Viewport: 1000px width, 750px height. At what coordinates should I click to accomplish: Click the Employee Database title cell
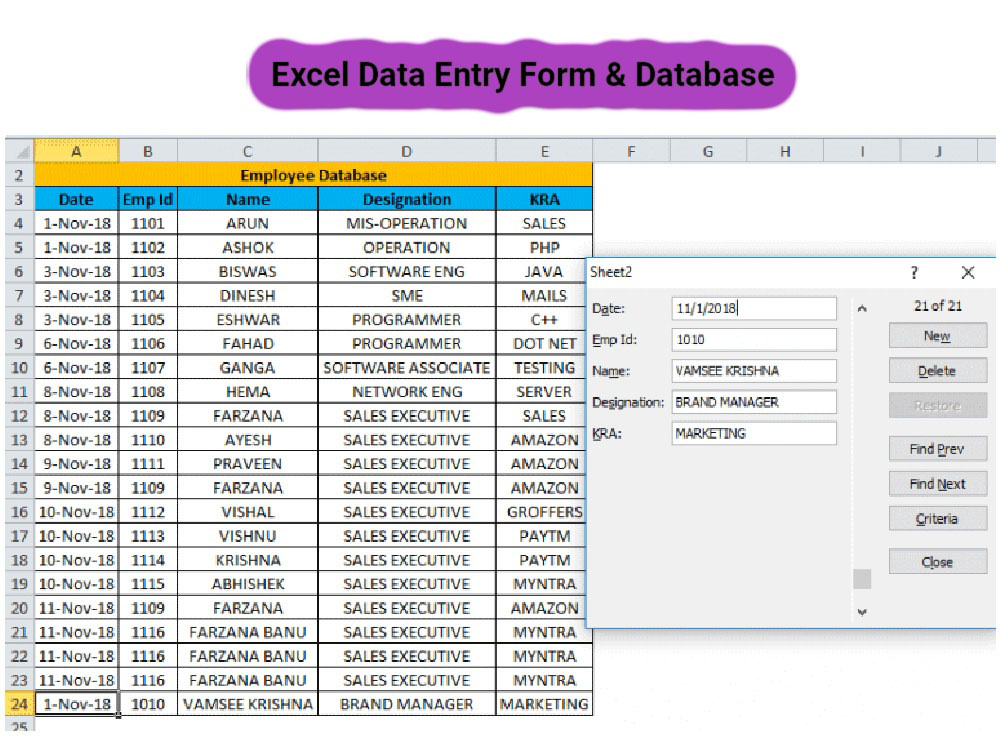pyautogui.click(x=313, y=175)
